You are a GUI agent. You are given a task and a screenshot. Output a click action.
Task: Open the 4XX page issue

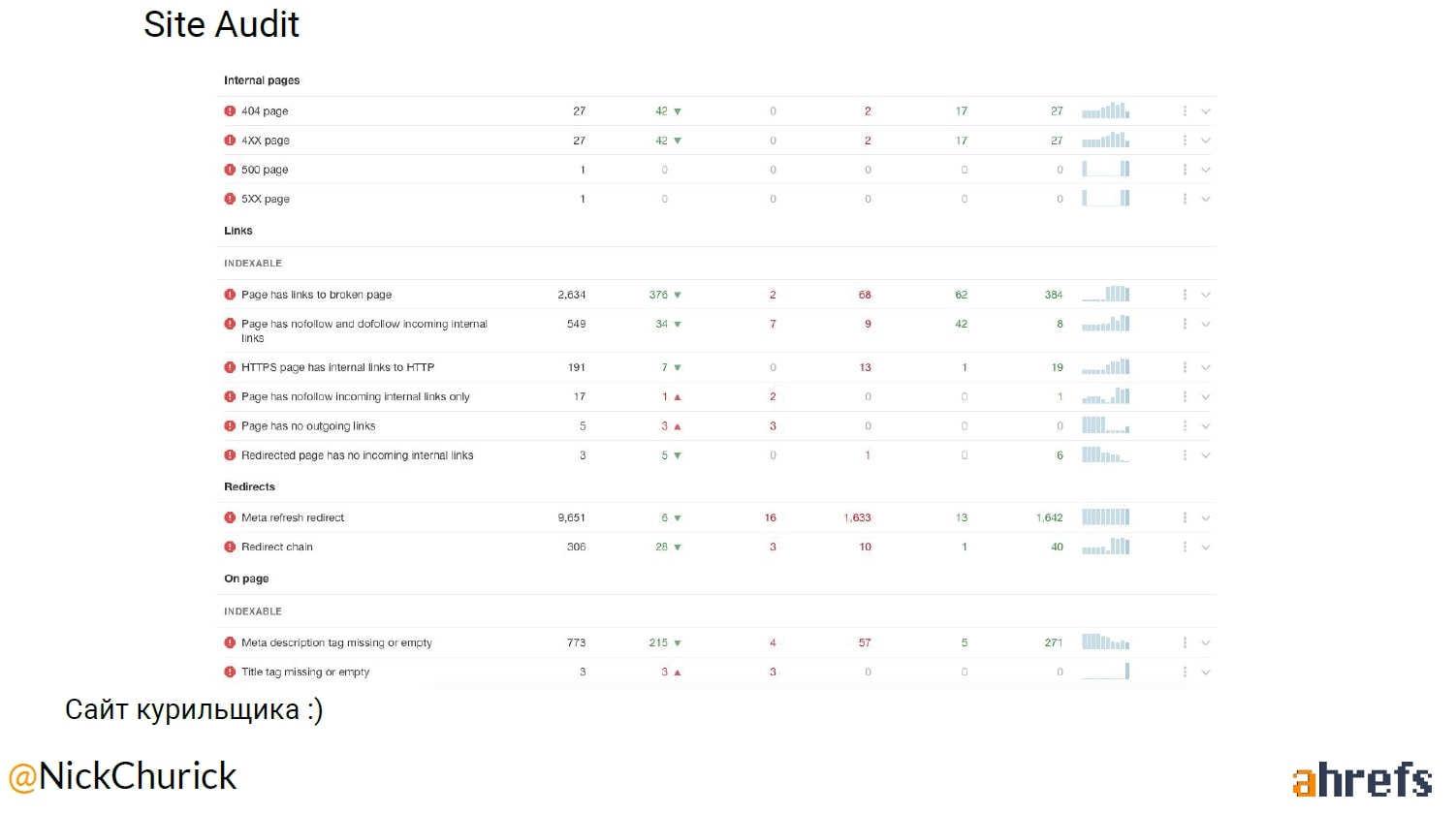266,141
